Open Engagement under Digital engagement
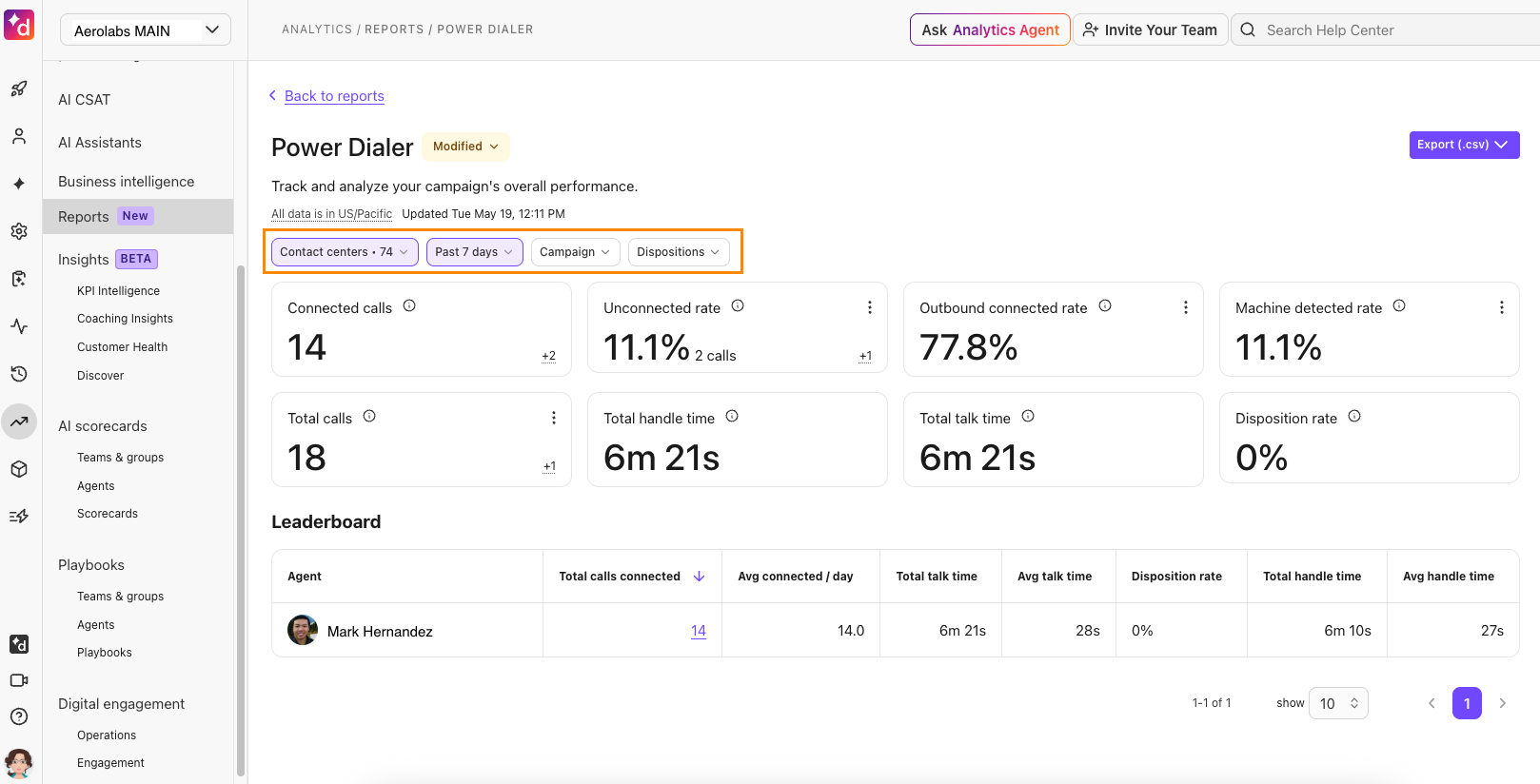The image size is (1540, 784). (111, 763)
